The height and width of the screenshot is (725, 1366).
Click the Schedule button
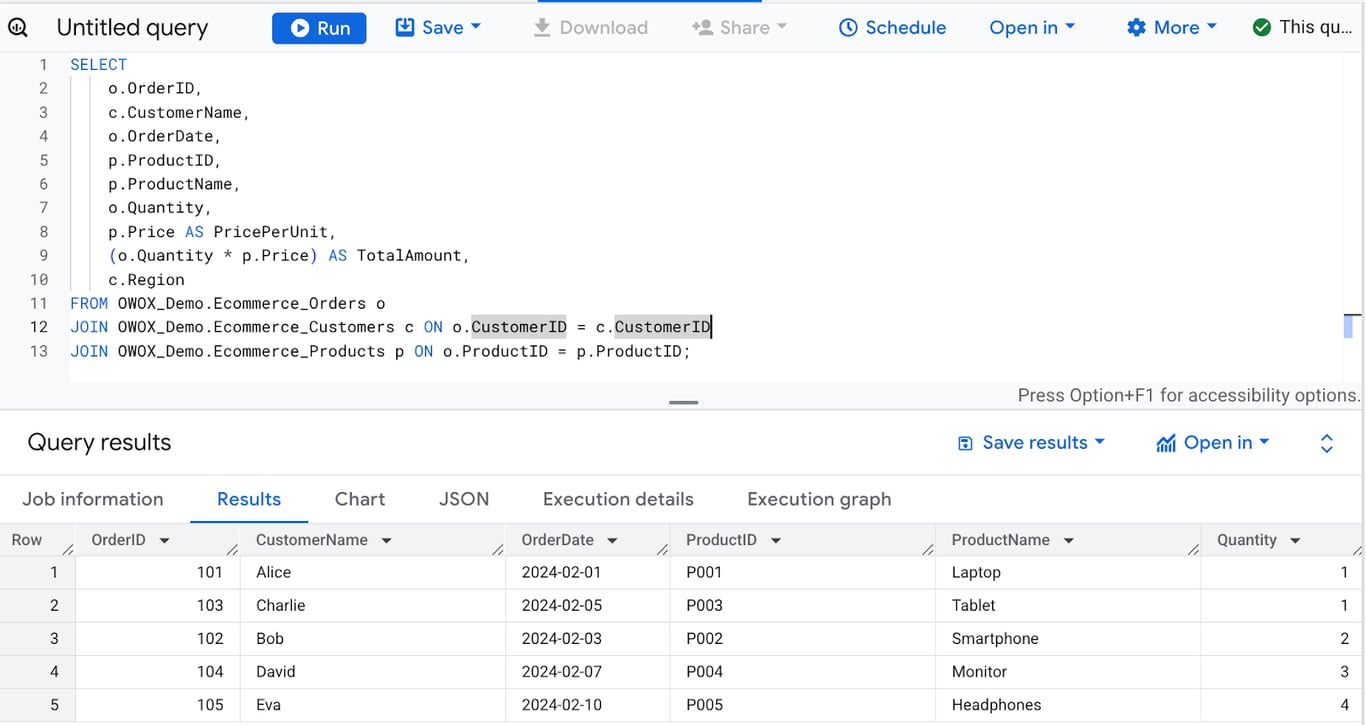[892, 28]
